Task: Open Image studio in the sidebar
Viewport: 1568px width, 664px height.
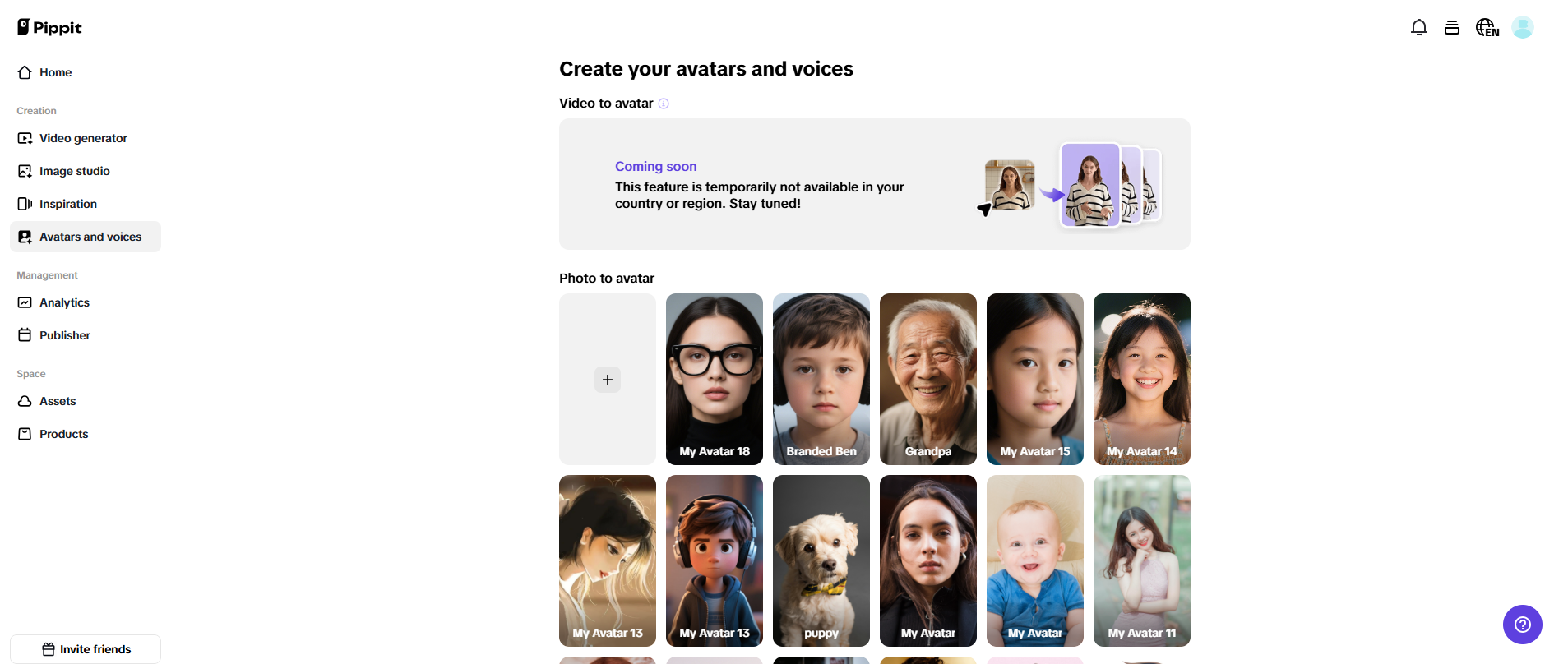Action: pyautogui.click(x=74, y=171)
